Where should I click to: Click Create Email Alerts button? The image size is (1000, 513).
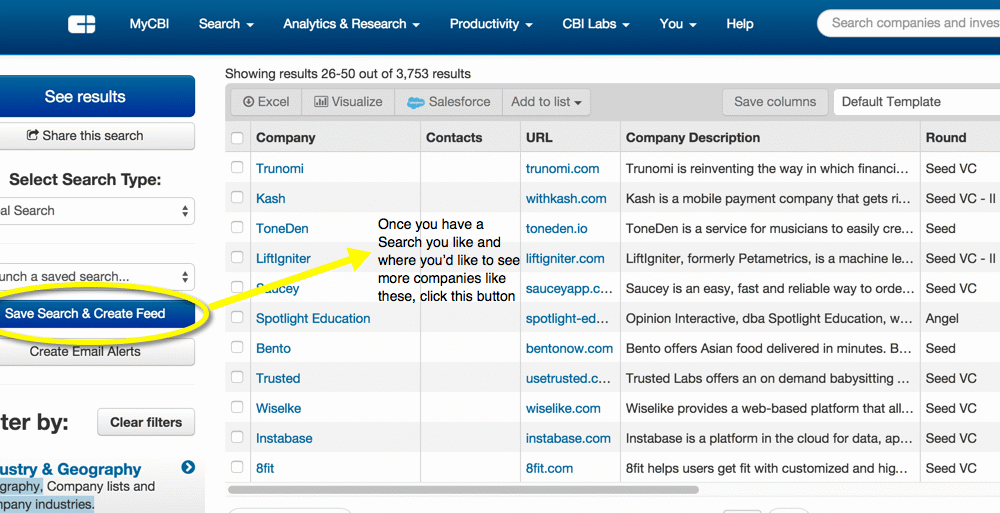(96, 352)
